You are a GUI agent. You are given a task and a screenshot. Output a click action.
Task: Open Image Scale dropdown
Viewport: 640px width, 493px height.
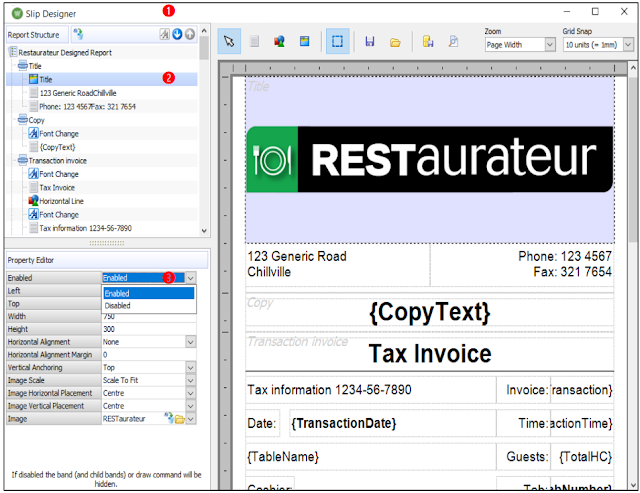coord(191,380)
